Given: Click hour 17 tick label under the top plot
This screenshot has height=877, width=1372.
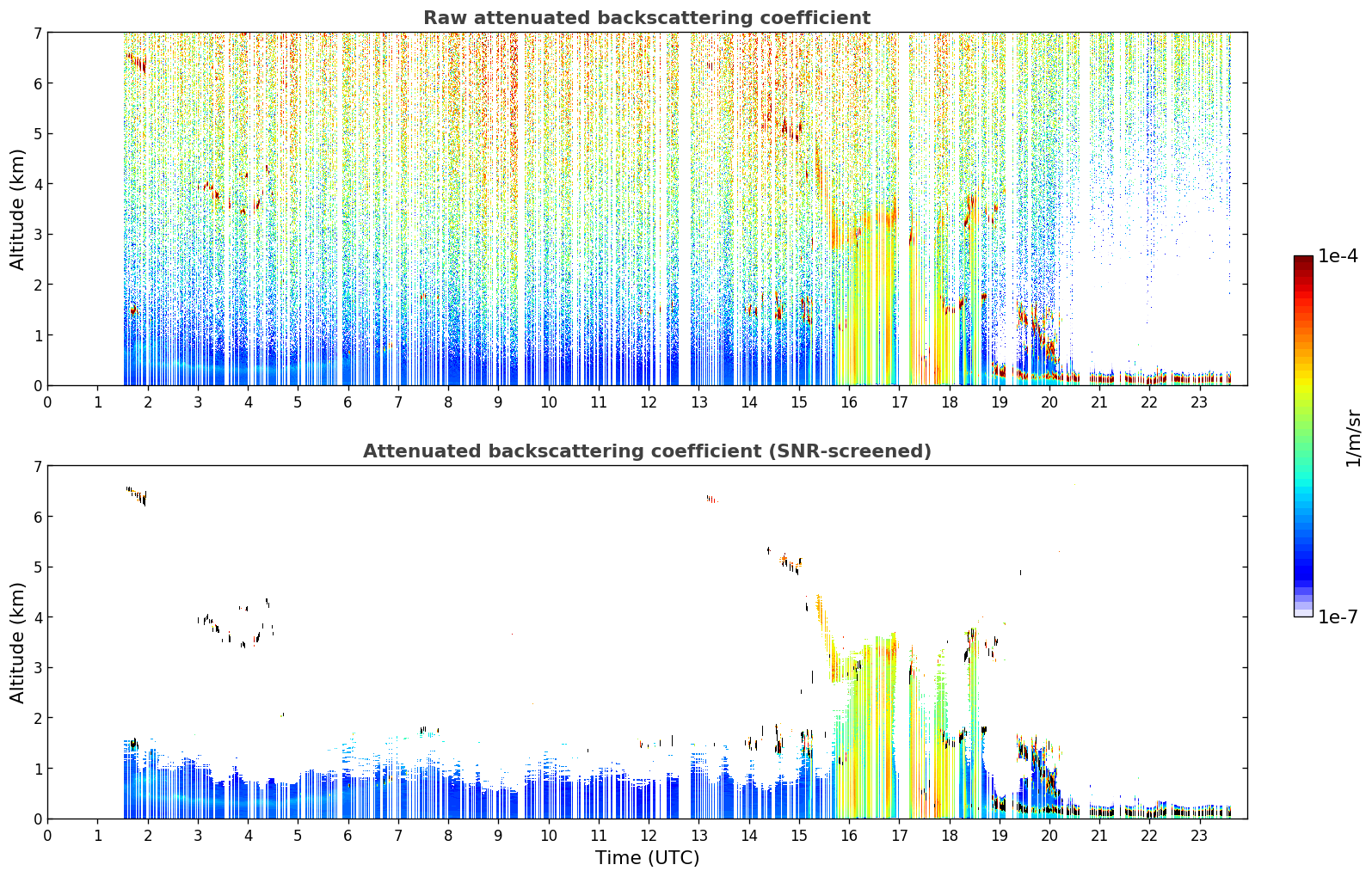Looking at the screenshot, I should [899, 402].
